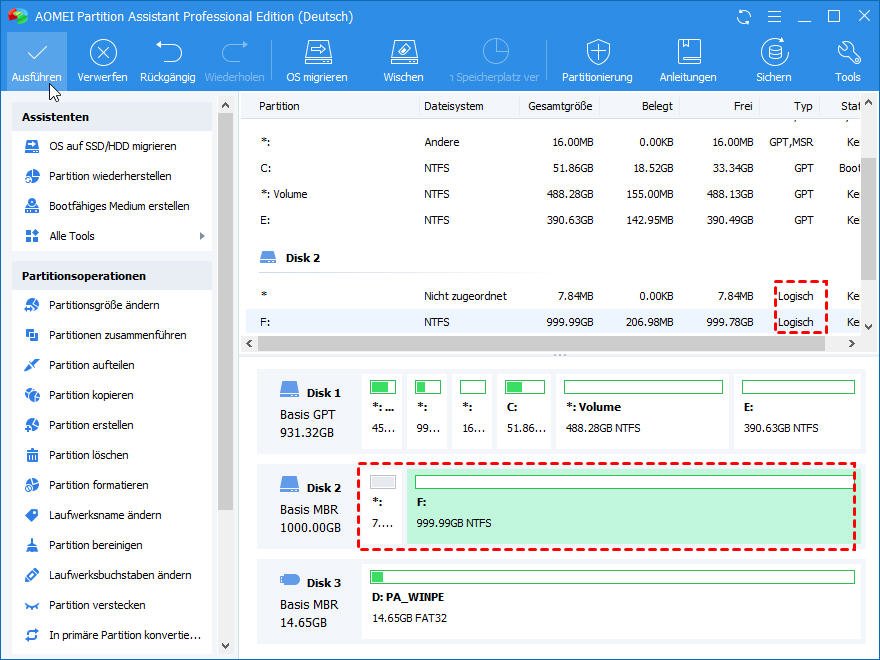880x660 pixels.
Task: Click partition list scroll-right arrow
Action: 852,343
